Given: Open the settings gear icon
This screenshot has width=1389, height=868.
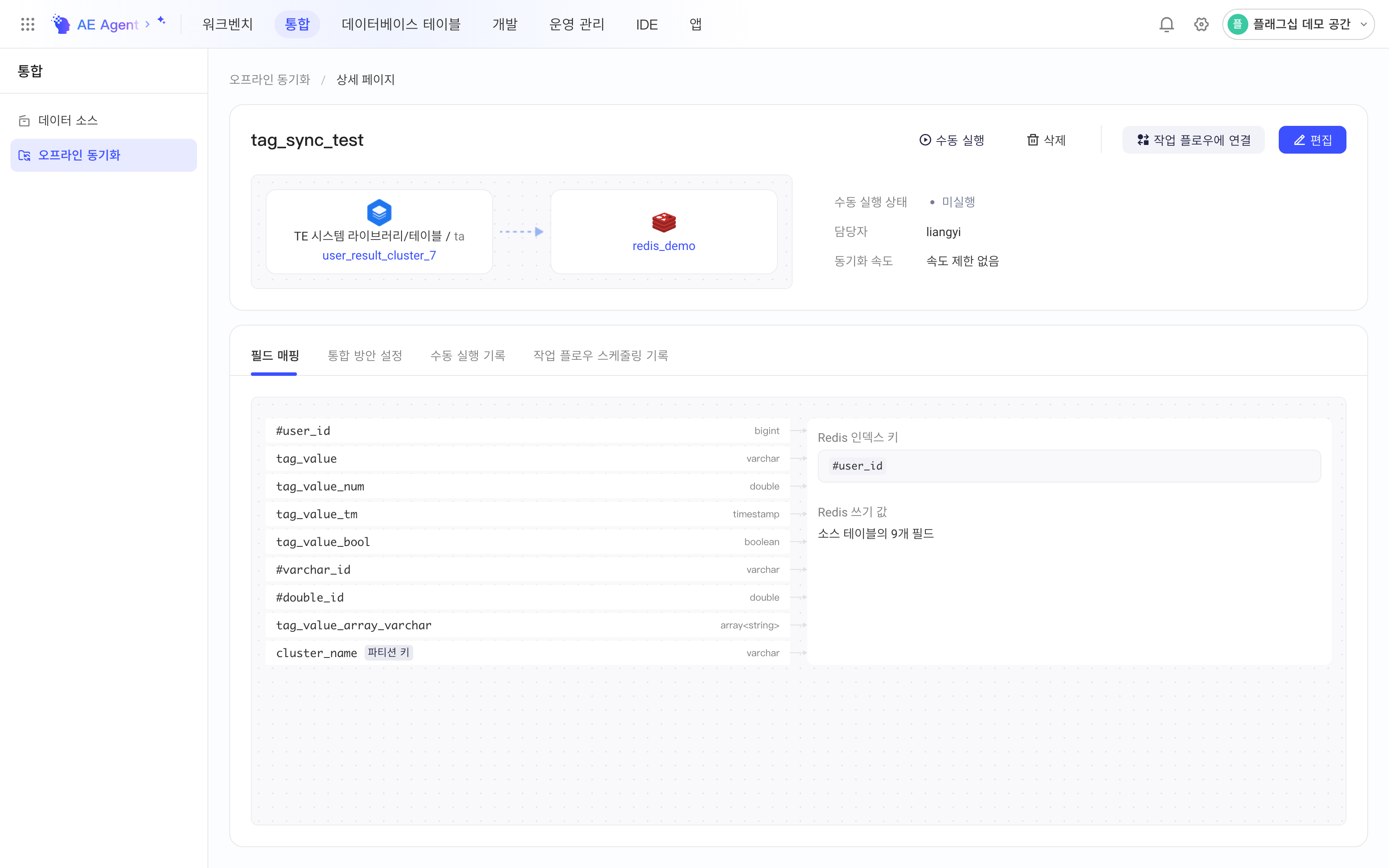Looking at the screenshot, I should 1201,24.
